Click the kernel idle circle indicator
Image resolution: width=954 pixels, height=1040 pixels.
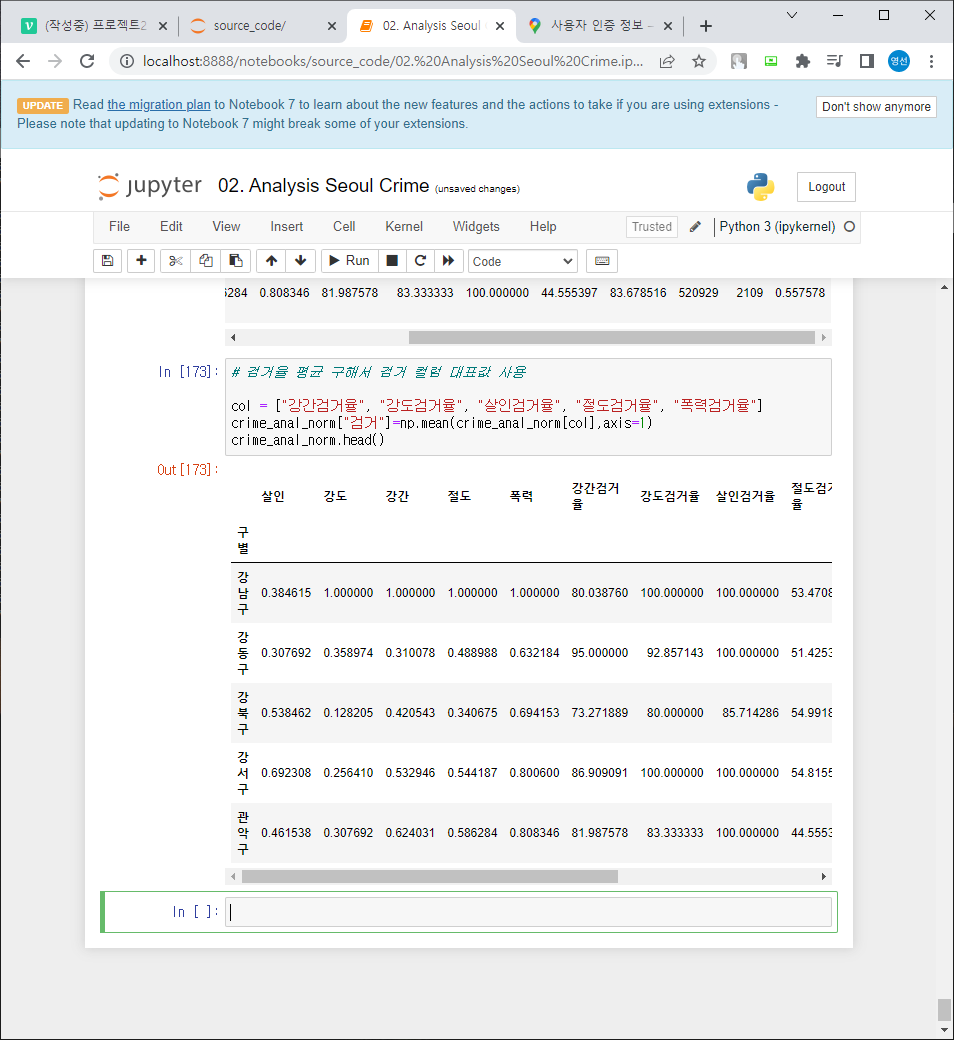849,227
